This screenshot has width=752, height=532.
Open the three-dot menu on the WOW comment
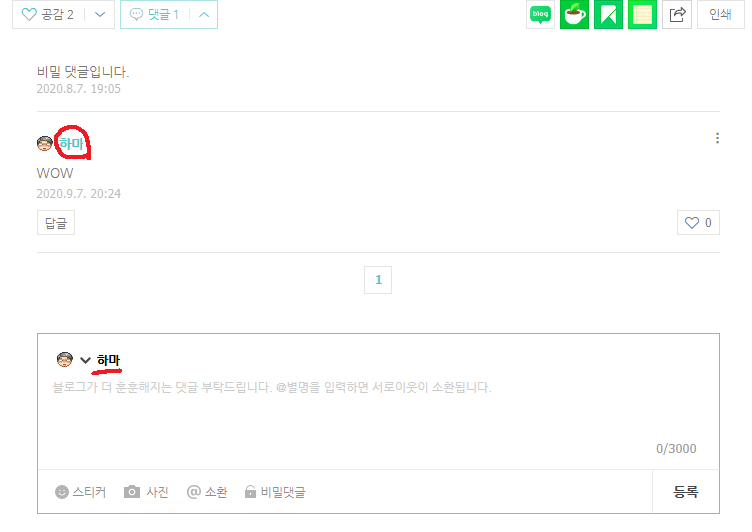pos(717,138)
